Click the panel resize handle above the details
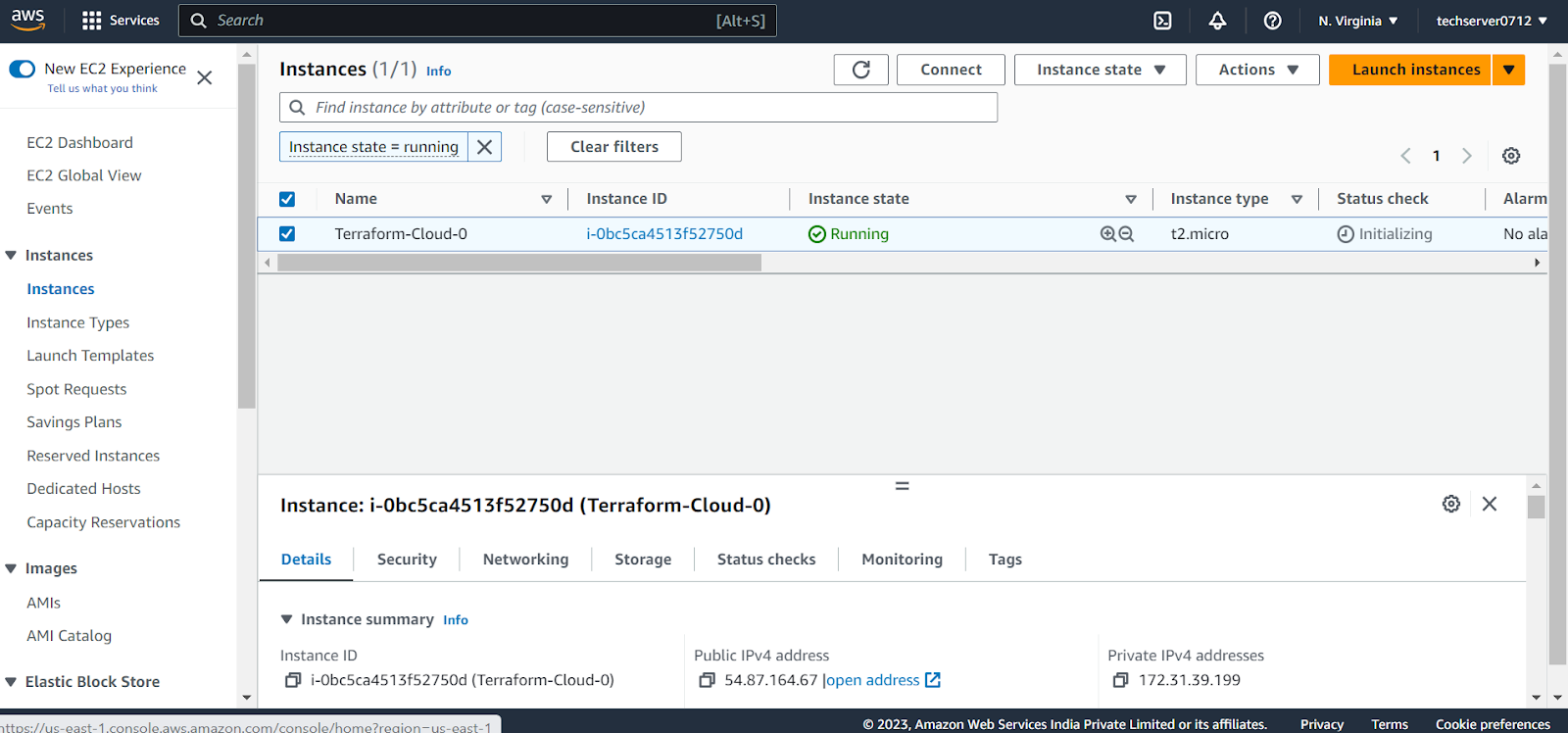 [903, 486]
